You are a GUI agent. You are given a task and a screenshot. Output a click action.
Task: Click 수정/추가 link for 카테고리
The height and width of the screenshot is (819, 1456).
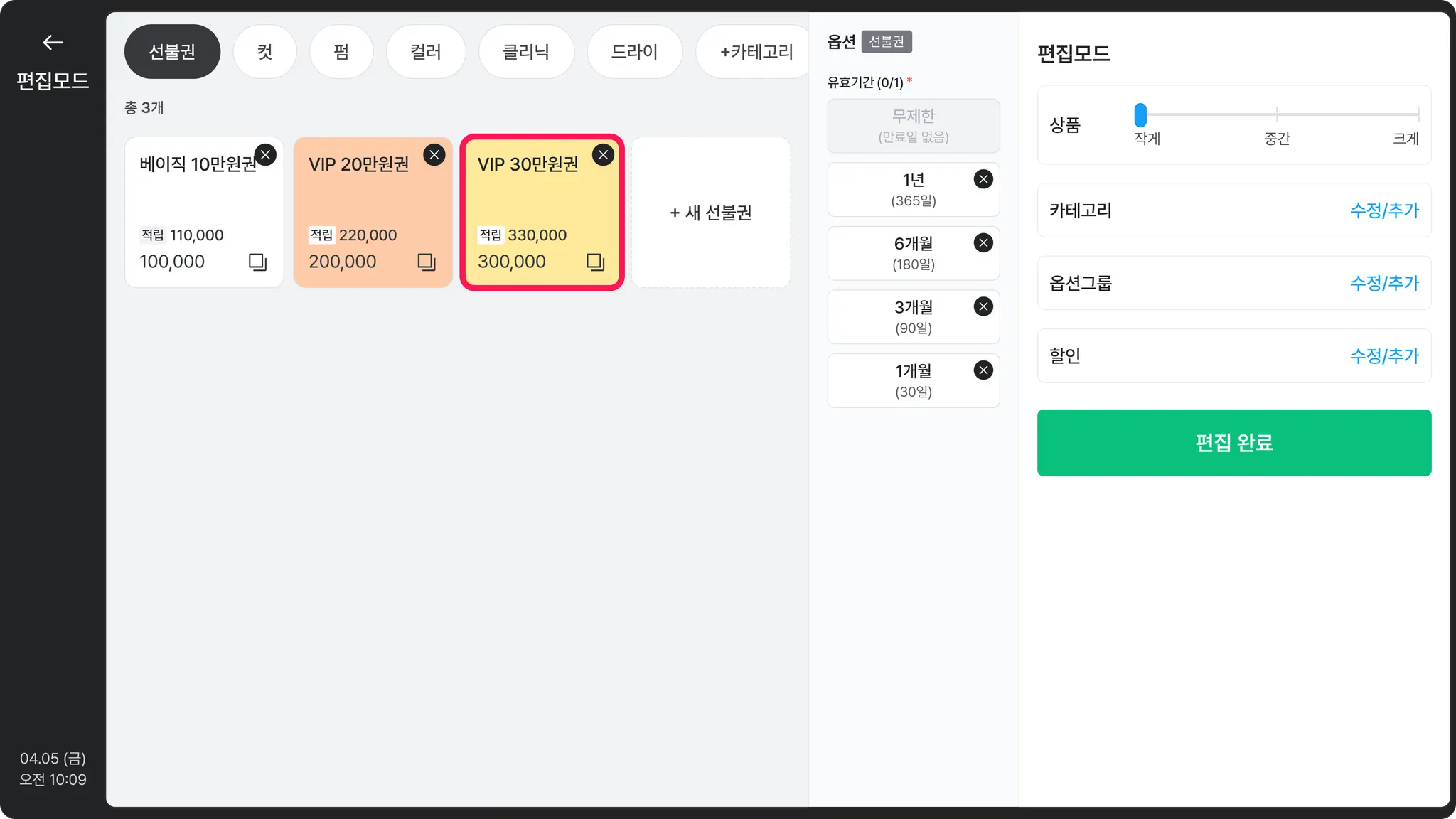click(x=1383, y=210)
